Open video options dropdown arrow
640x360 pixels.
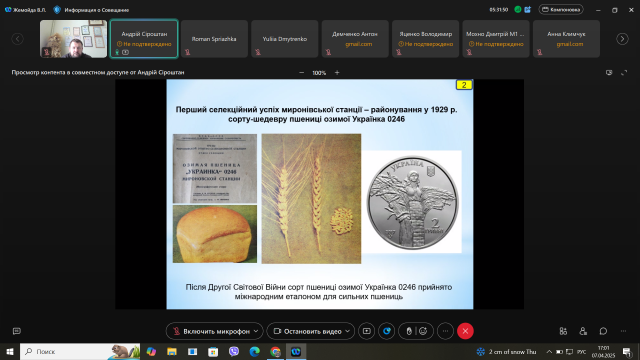pyautogui.click(x=348, y=331)
